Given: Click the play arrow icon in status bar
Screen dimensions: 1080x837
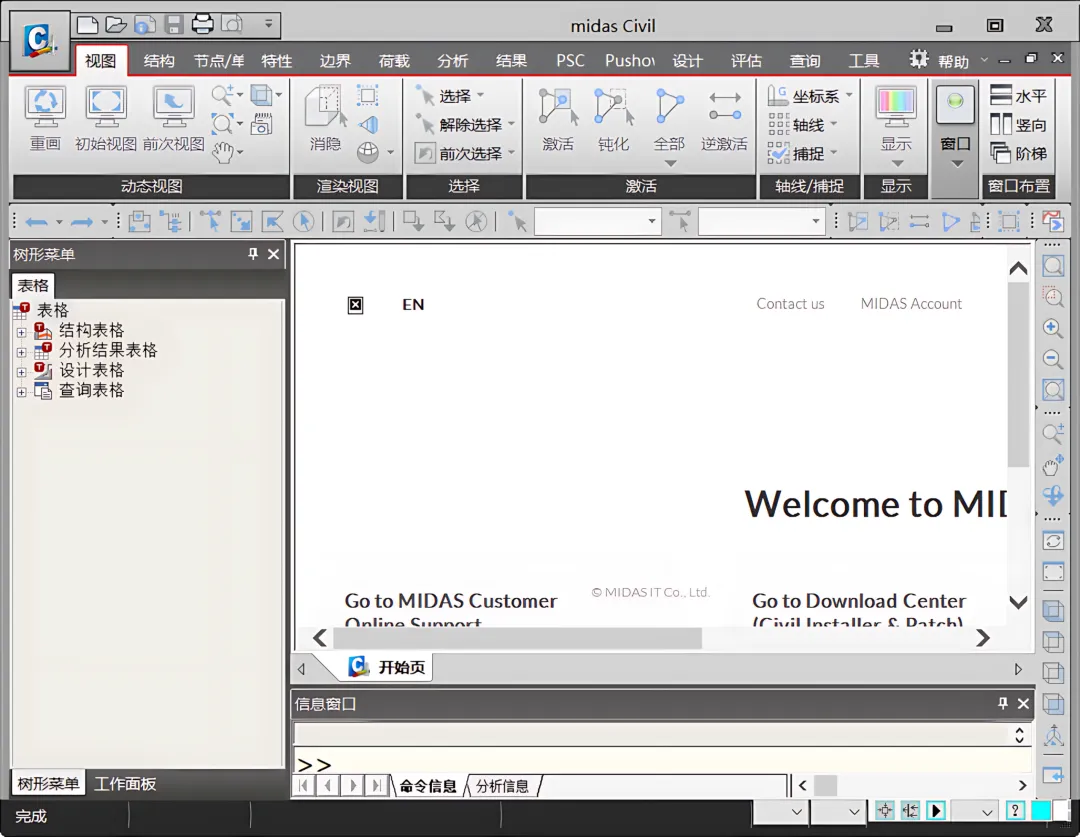Looking at the screenshot, I should pos(936,811).
